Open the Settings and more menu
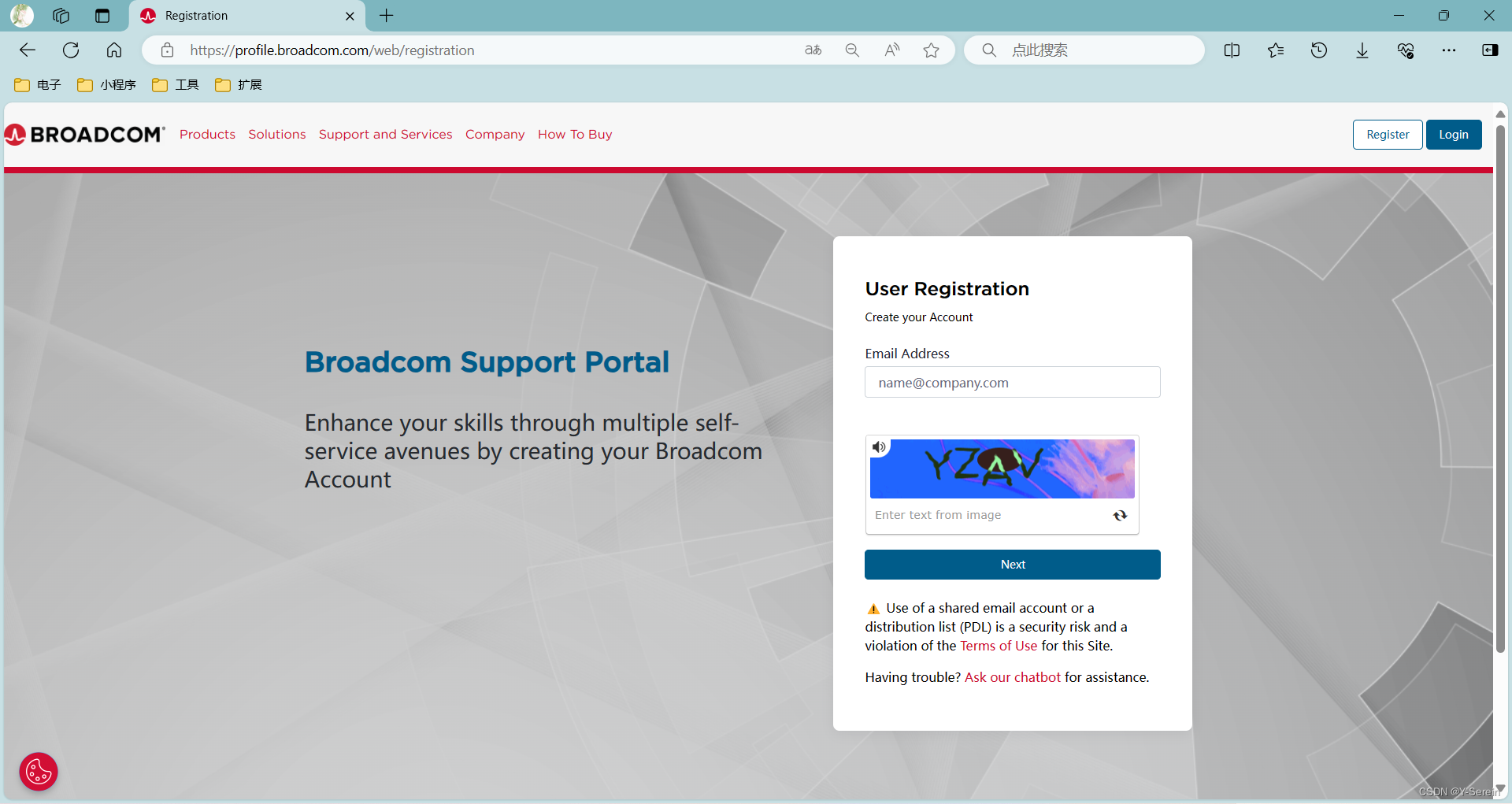1512x804 pixels. click(1450, 50)
